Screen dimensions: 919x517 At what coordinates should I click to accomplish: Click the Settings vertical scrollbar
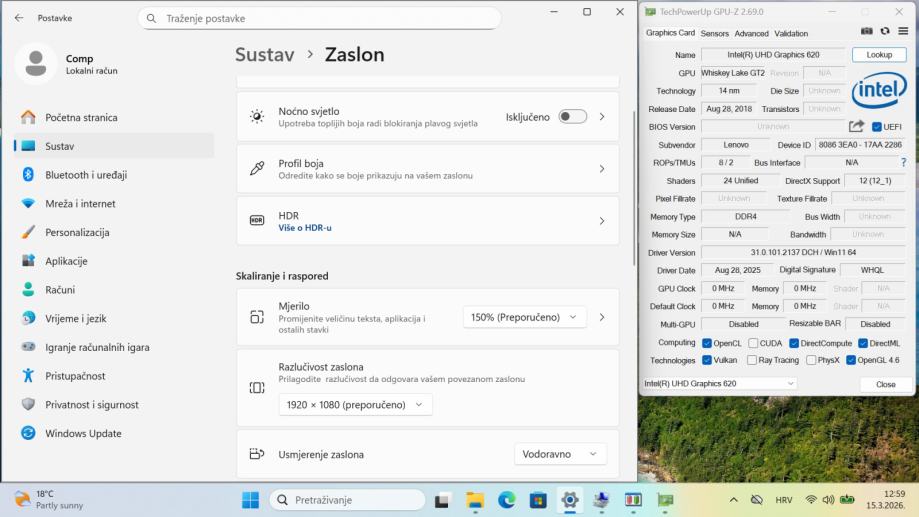click(x=634, y=188)
